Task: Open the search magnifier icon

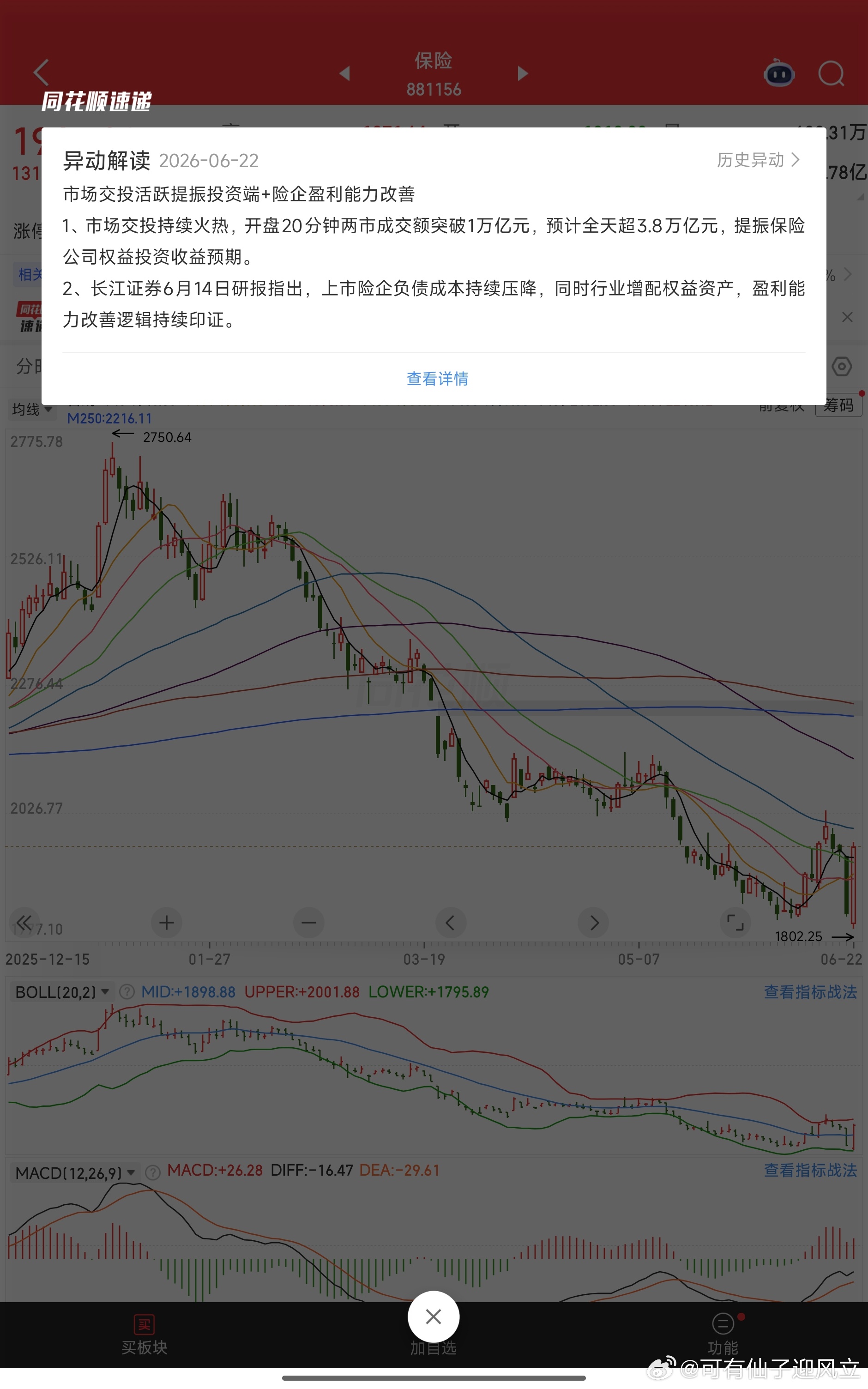Action: coord(831,73)
